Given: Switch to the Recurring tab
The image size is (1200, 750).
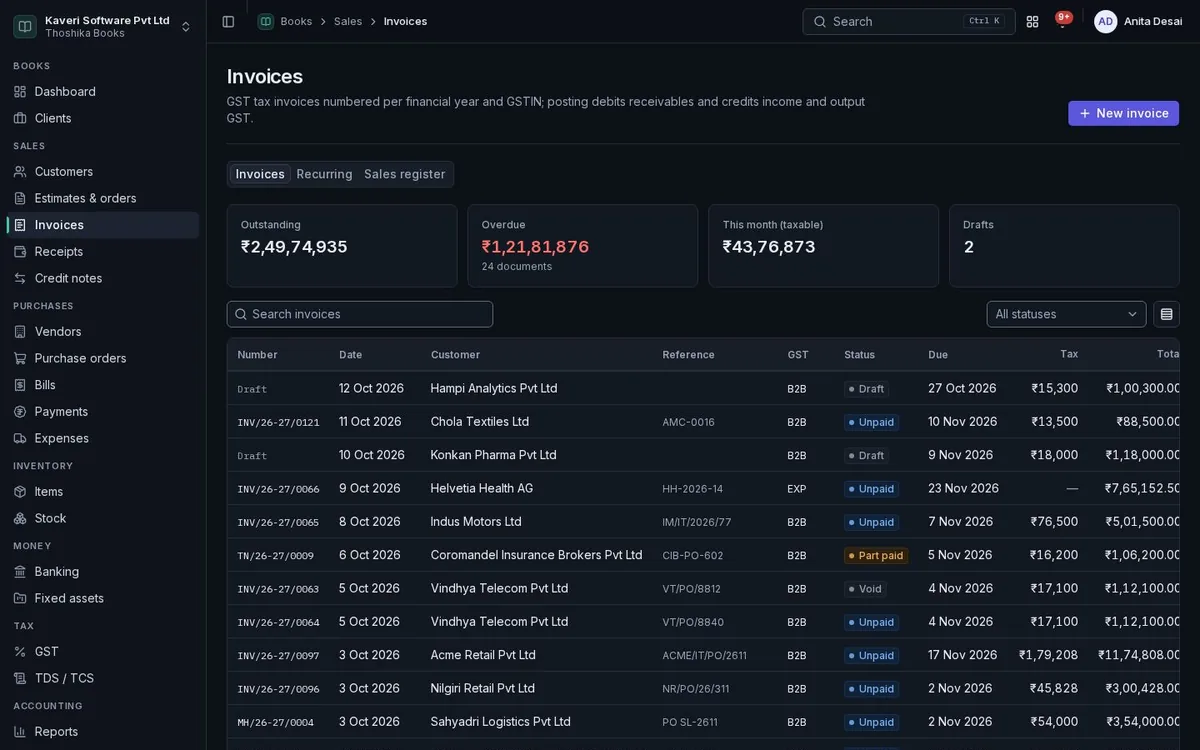Looking at the screenshot, I should pos(324,174).
